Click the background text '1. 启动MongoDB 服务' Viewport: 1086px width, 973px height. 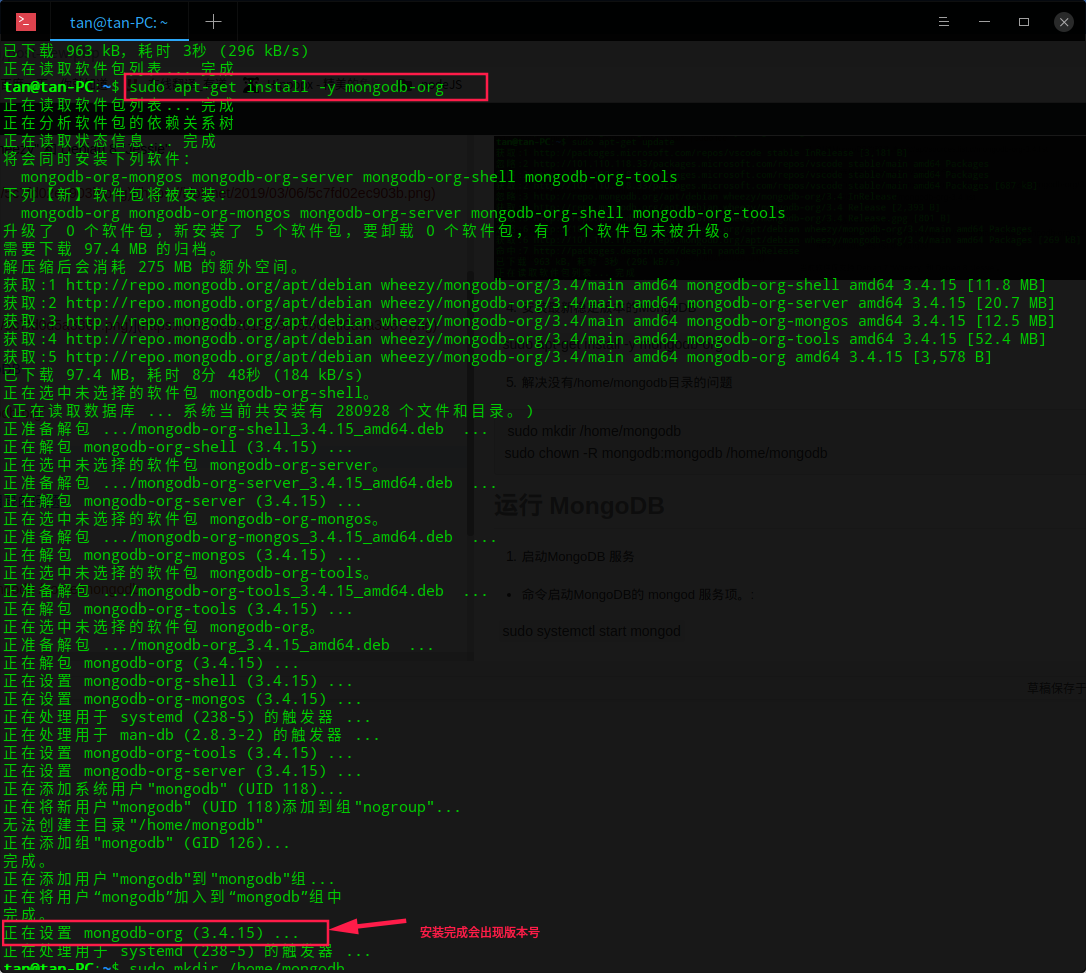(570, 556)
